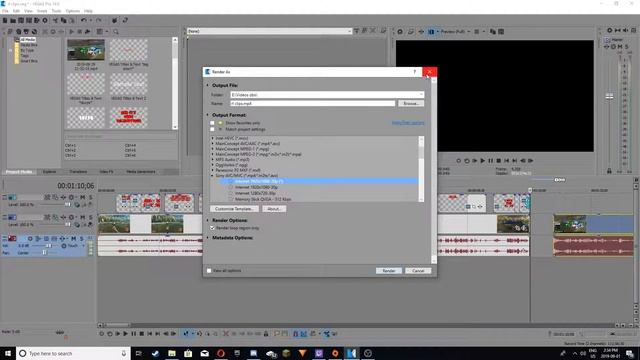This screenshot has height=360, width=640.
Task: Start playback with timeline Play button
Action: tap(125, 334)
